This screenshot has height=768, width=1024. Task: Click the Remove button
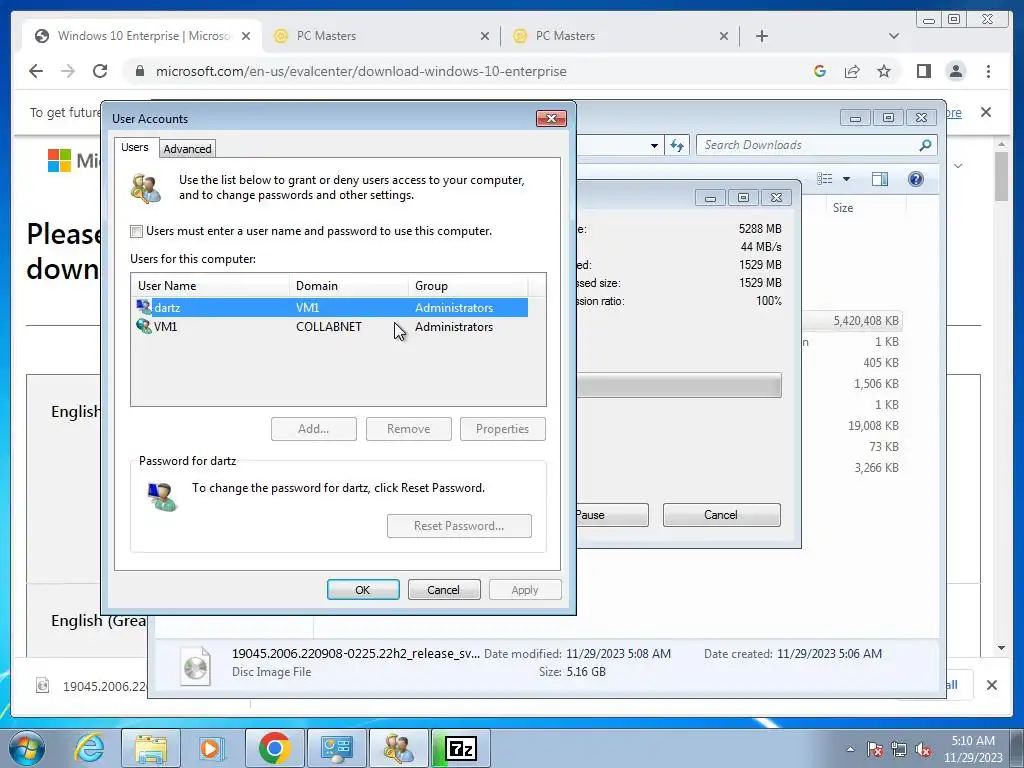(408, 429)
